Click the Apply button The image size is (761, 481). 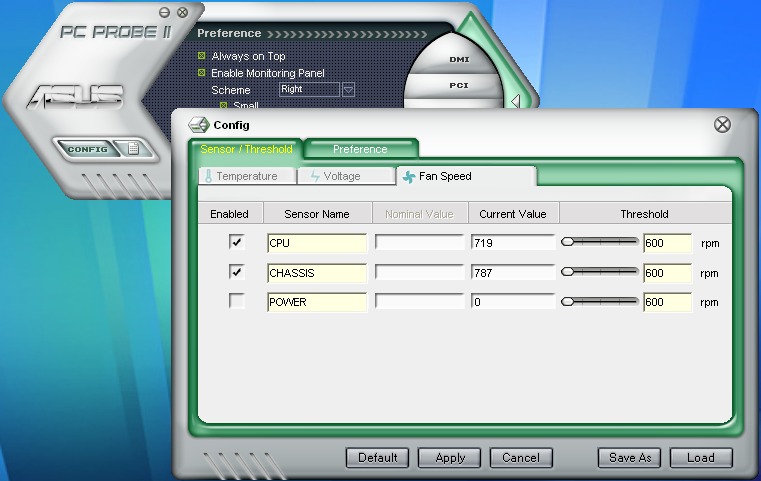pos(449,458)
